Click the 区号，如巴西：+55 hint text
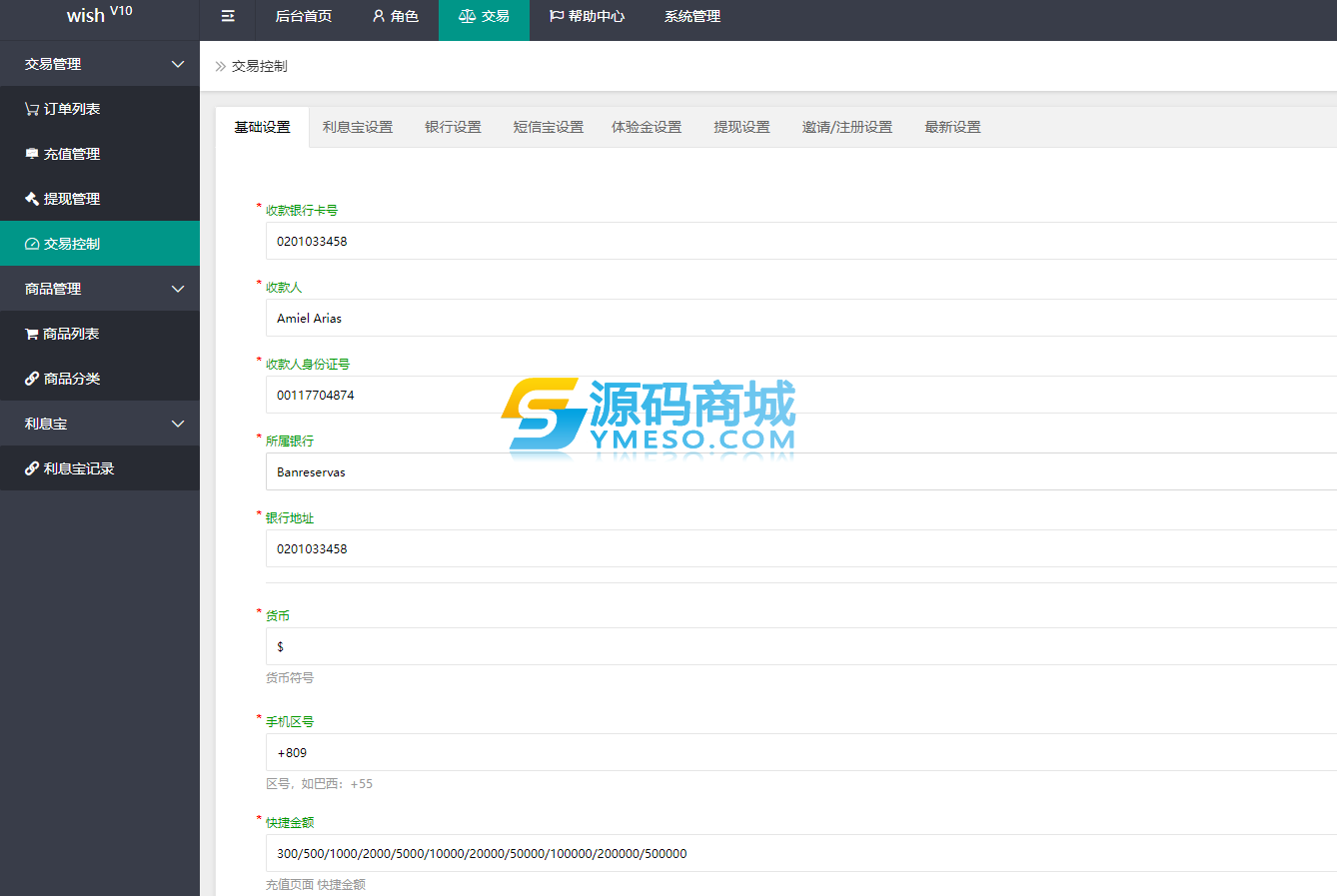Image resolution: width=1337 pixels, height=896 pixels. 319,783
